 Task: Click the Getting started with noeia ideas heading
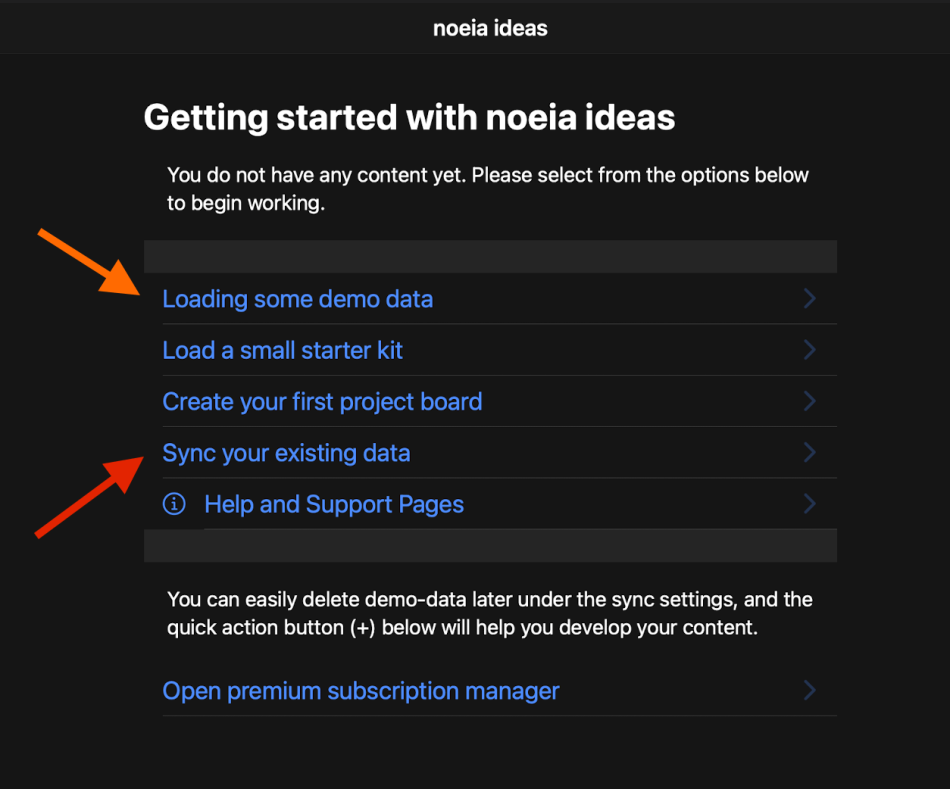[409, 118]
